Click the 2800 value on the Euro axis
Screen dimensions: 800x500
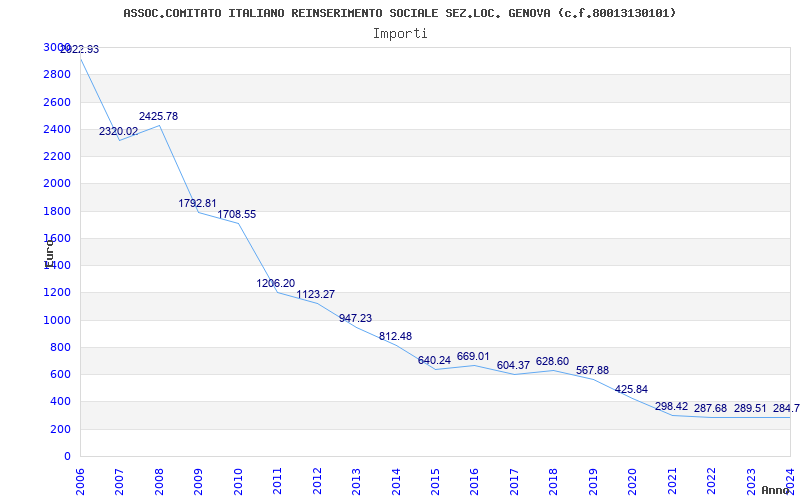(57, 75)
